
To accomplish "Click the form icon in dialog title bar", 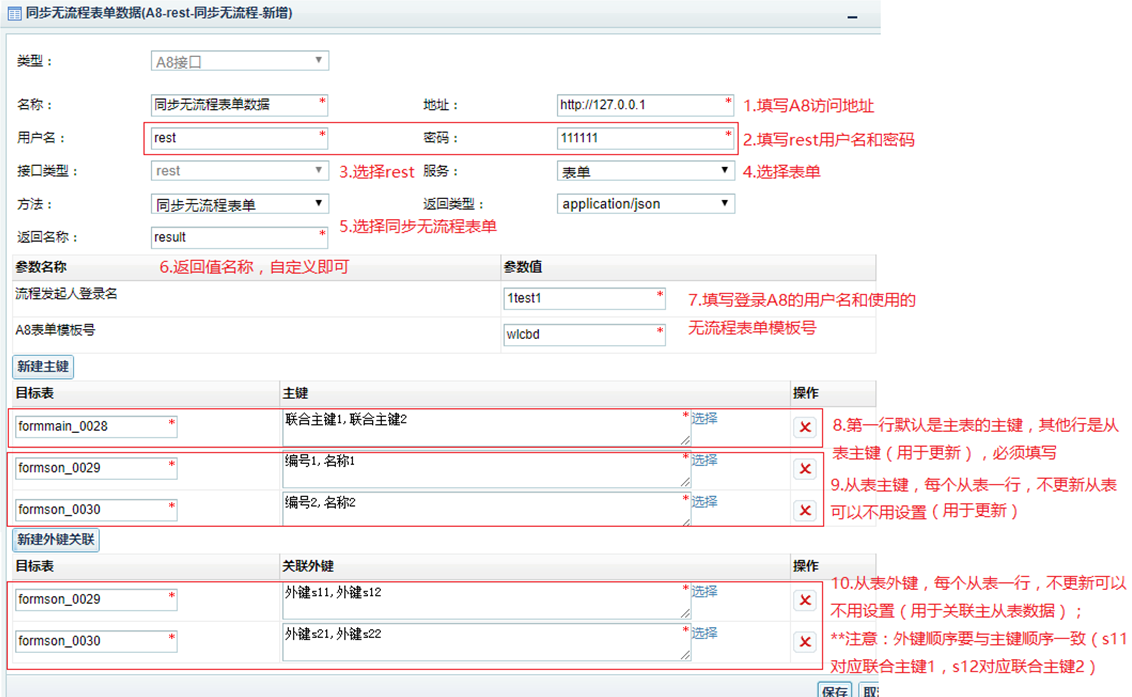I will point(15,13).
